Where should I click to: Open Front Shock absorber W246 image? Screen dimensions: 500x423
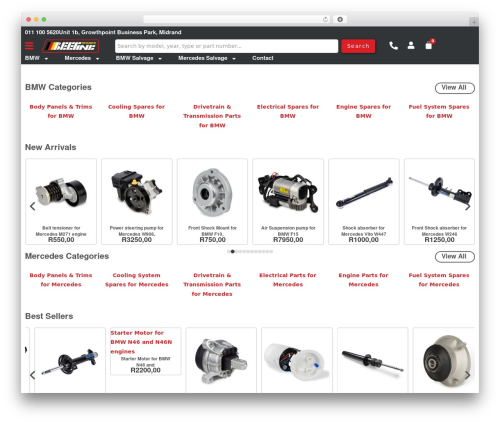(440, 191)
